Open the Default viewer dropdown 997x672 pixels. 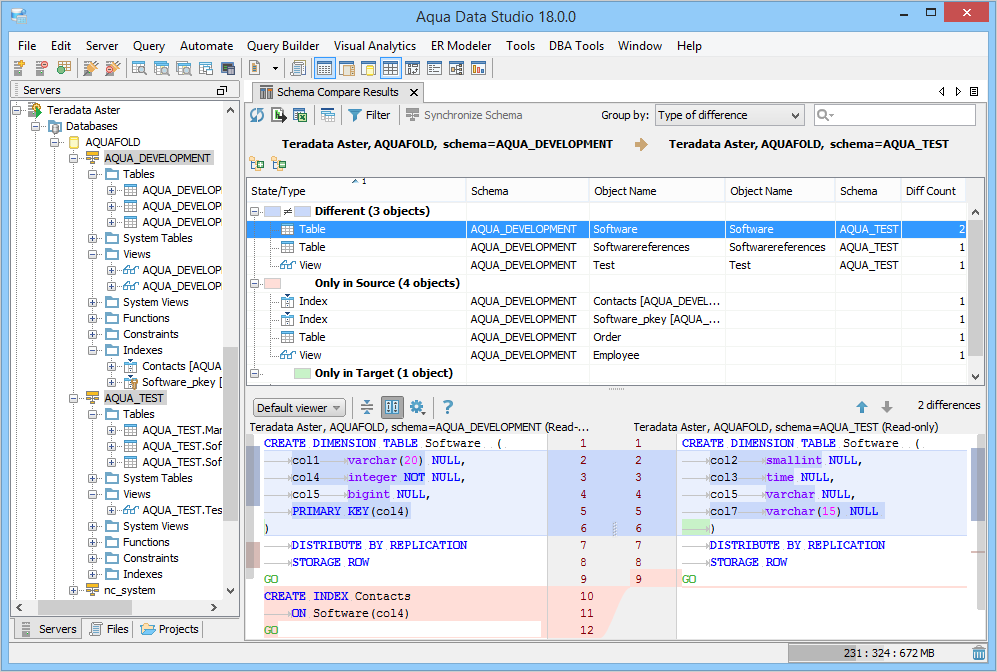(x=300, y=408)
